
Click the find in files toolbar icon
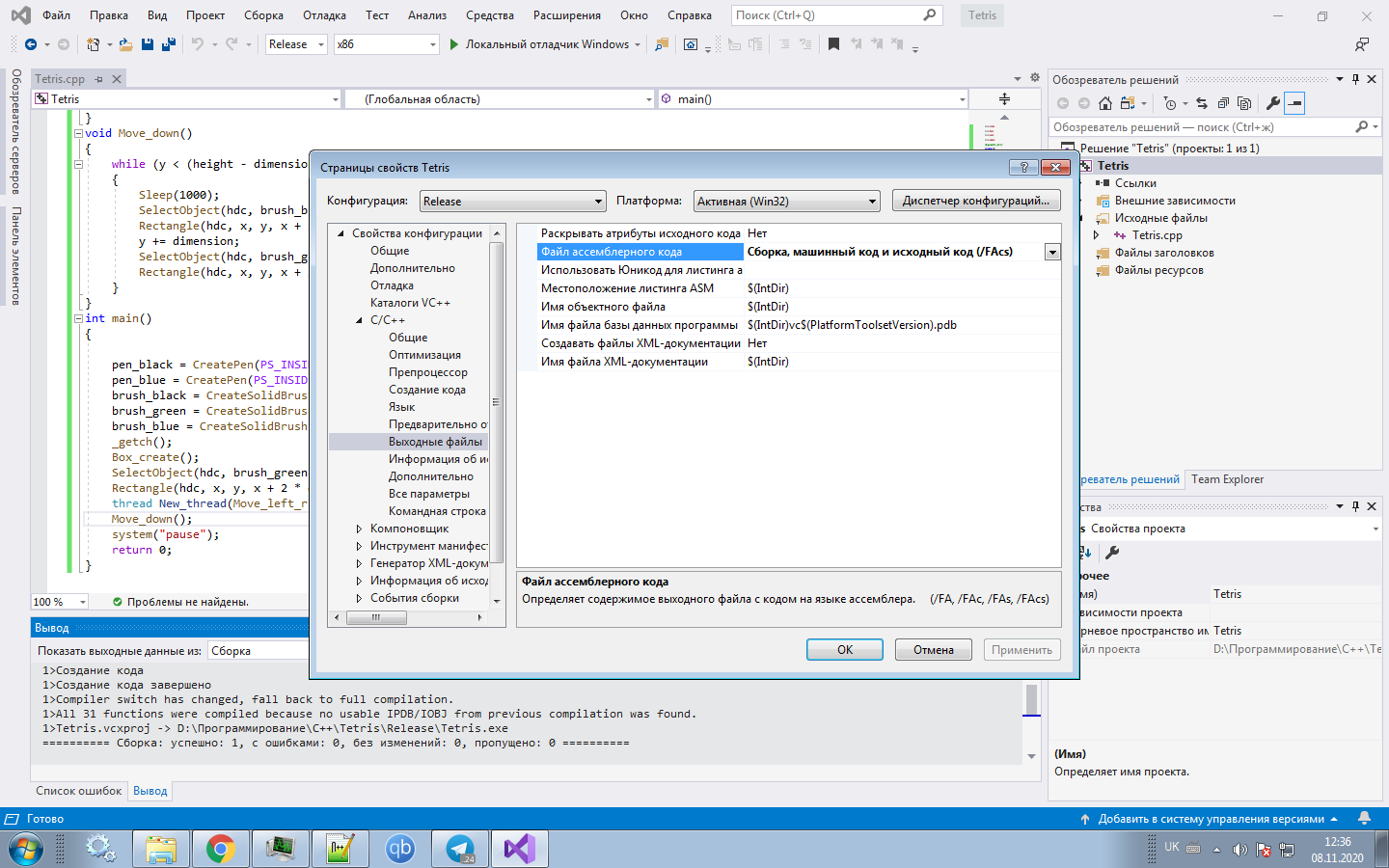tap(662, 44)
